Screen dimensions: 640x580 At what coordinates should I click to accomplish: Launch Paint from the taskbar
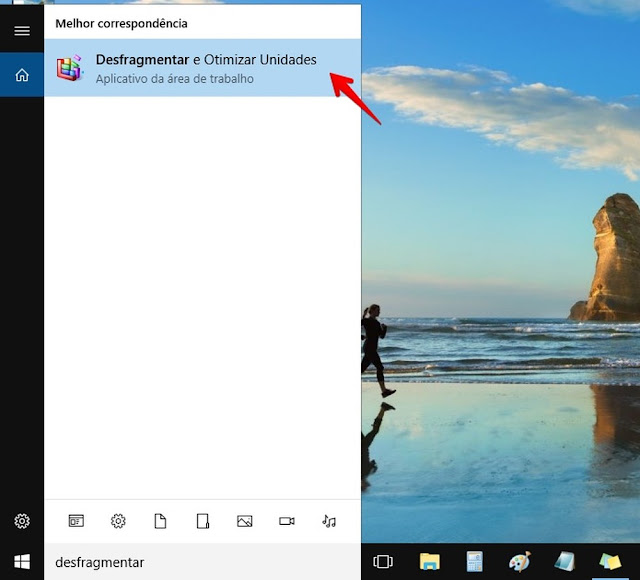coord(520,562)
